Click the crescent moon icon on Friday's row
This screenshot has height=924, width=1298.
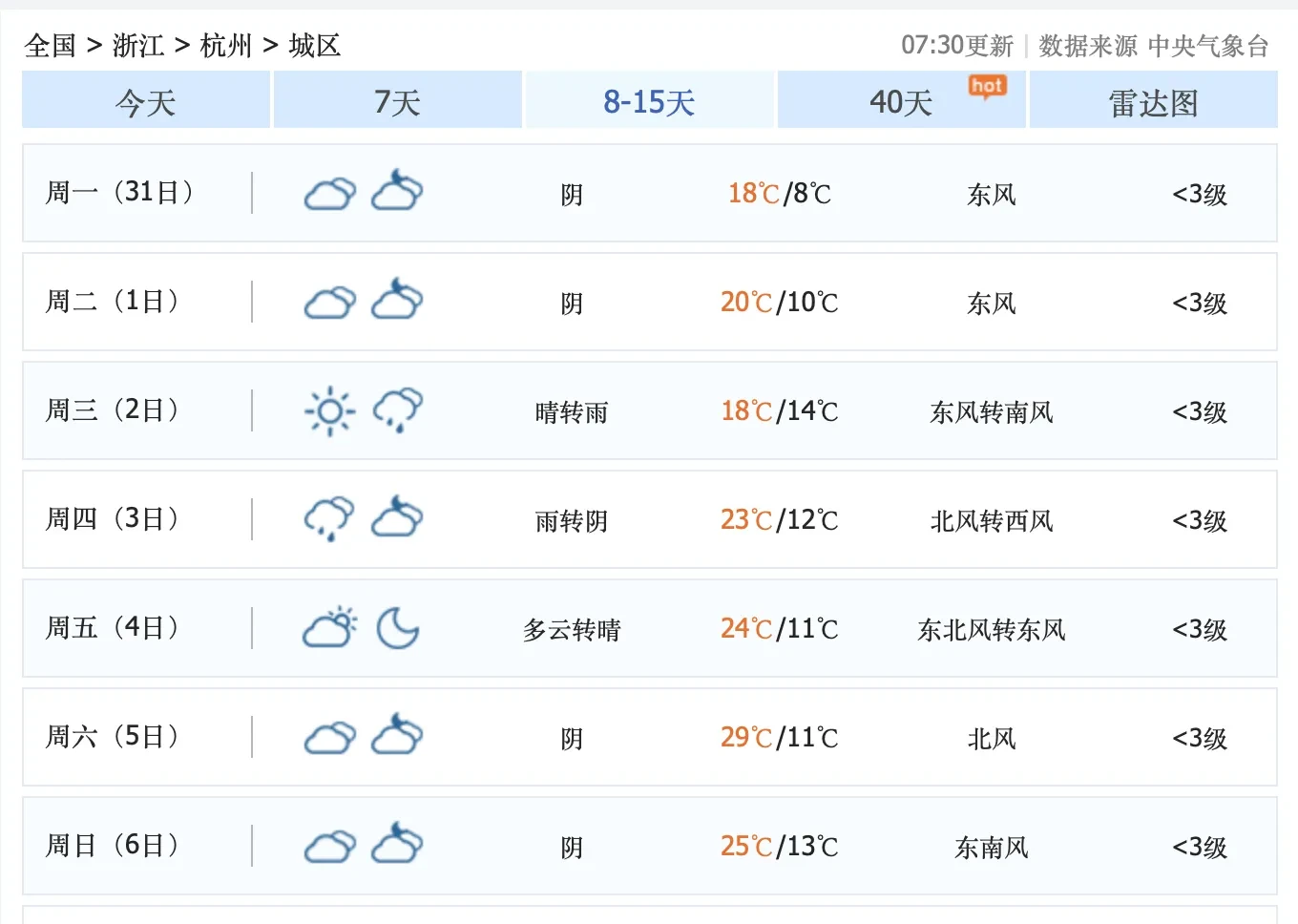click(398, 628)
